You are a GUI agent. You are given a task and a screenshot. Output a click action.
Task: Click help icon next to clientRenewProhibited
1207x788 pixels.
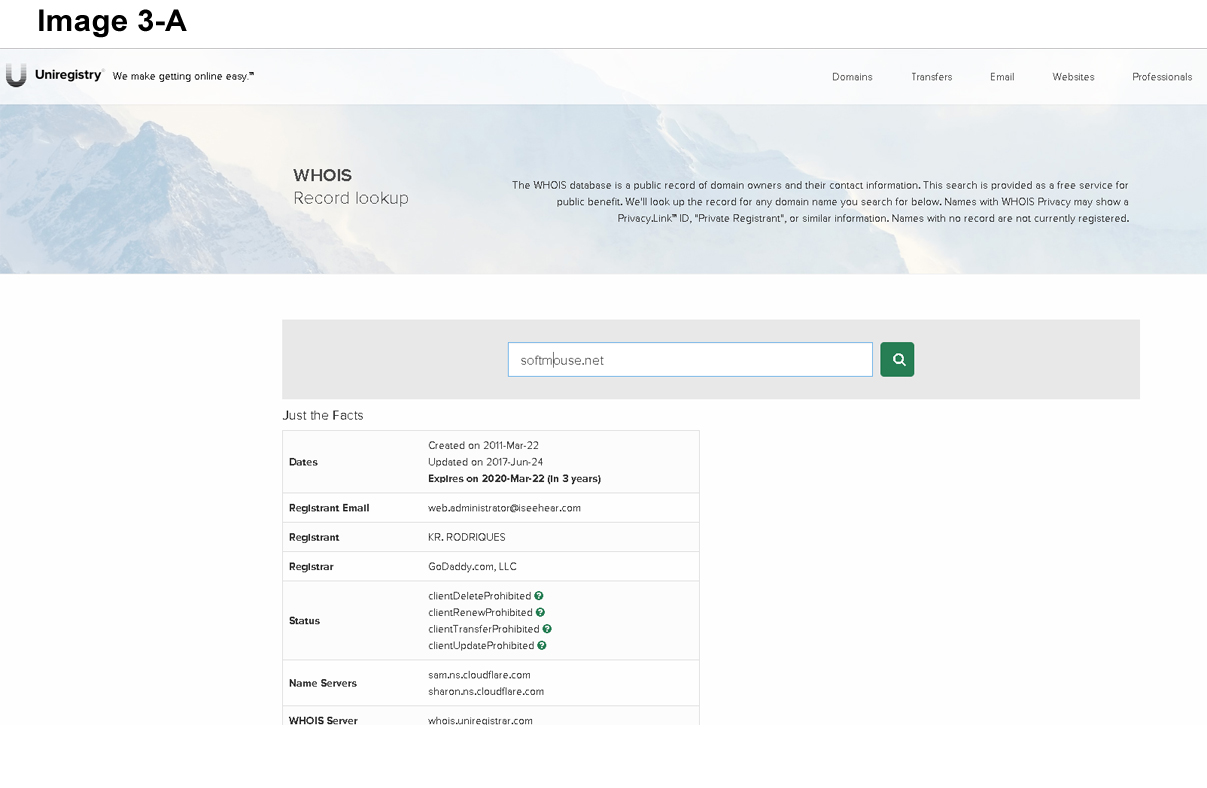[x=540, y=612]
